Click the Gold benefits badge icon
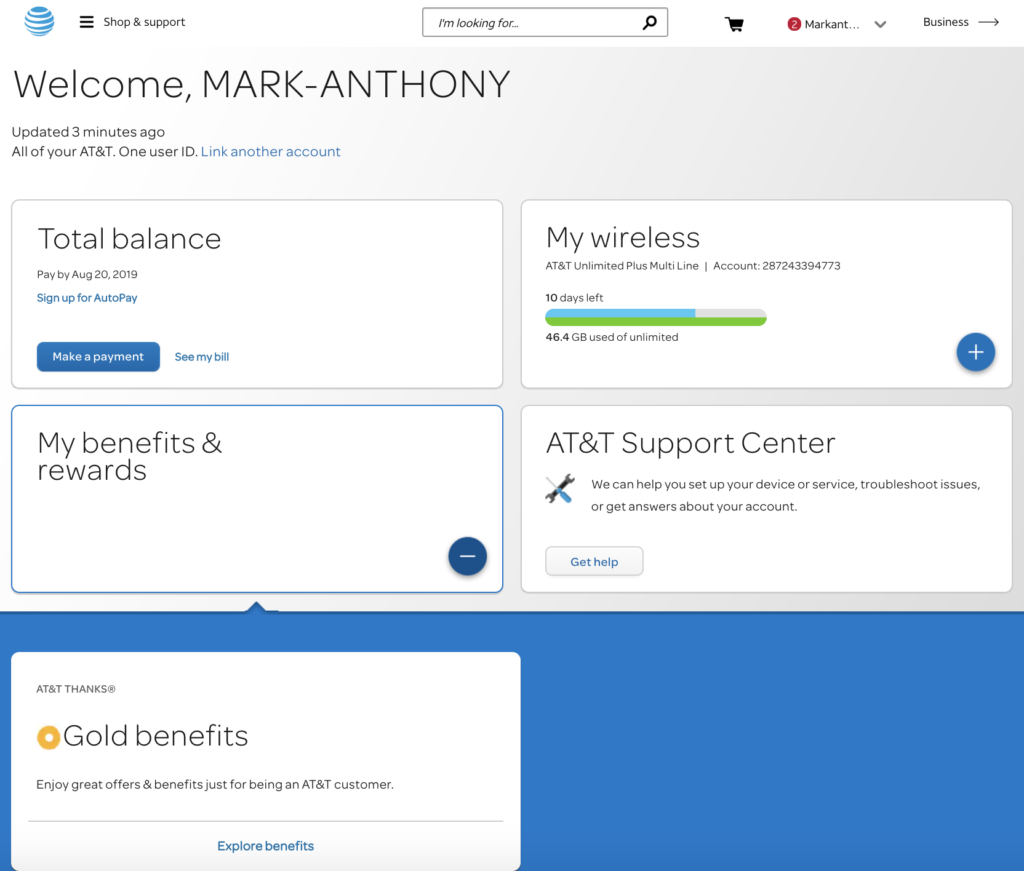 coord(48,737)
